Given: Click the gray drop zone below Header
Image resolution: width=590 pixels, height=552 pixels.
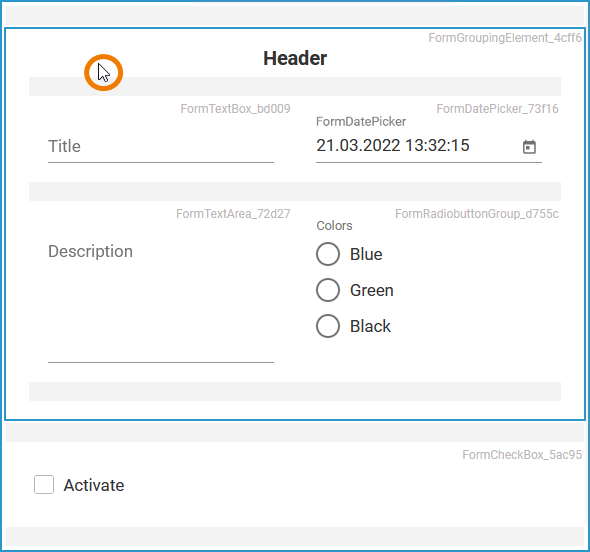Looking at the screenshot, I should point(295,87).
